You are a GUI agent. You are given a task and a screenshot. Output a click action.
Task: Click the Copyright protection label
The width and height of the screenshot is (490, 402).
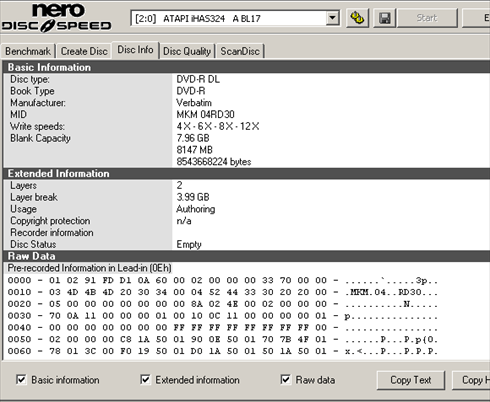click(x=50, y=221)
